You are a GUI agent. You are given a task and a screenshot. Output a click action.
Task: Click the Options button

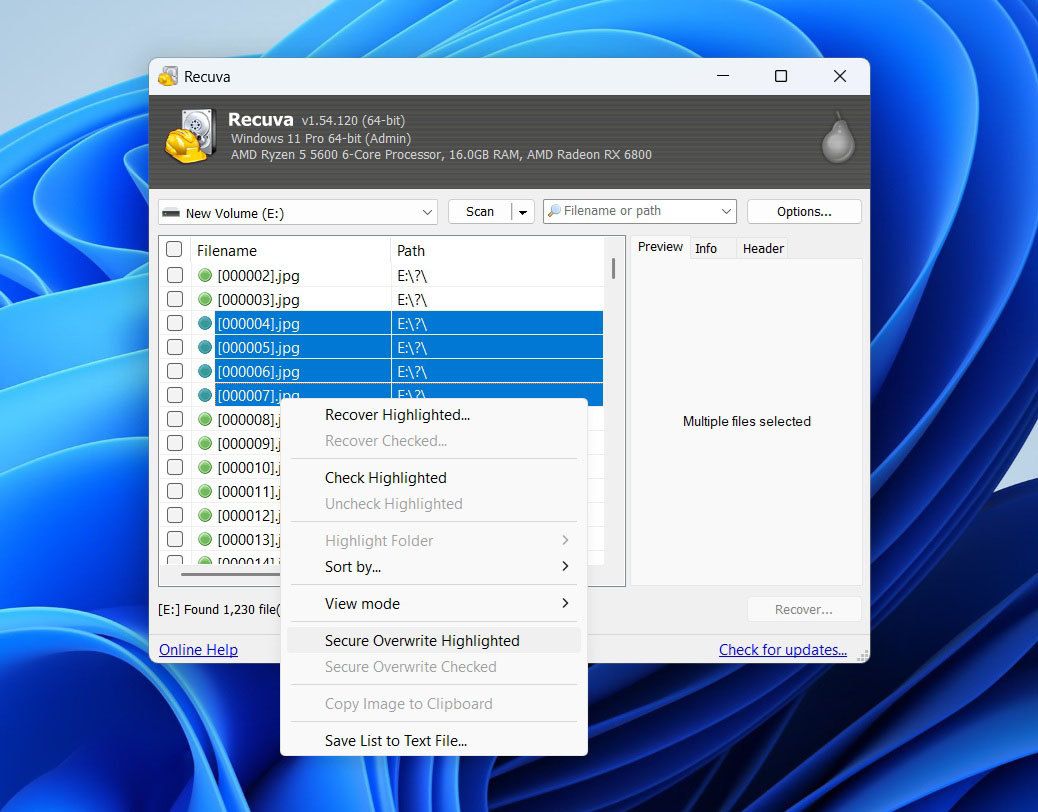point(803,211)
